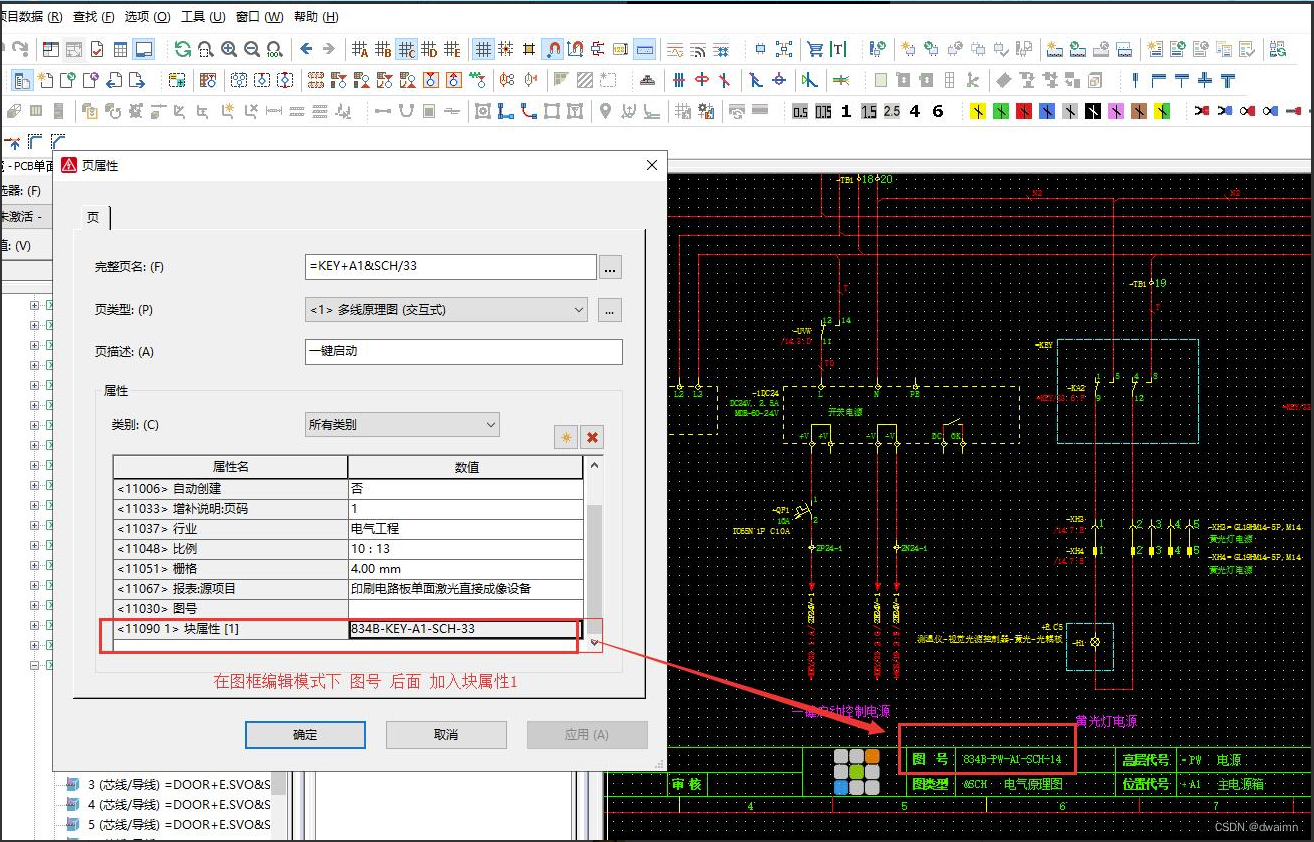Open the 类别 dropdown showing 所有类别
Image resolution: width=1314 pixels, height=842 pixels.
[x=402, y=425]
